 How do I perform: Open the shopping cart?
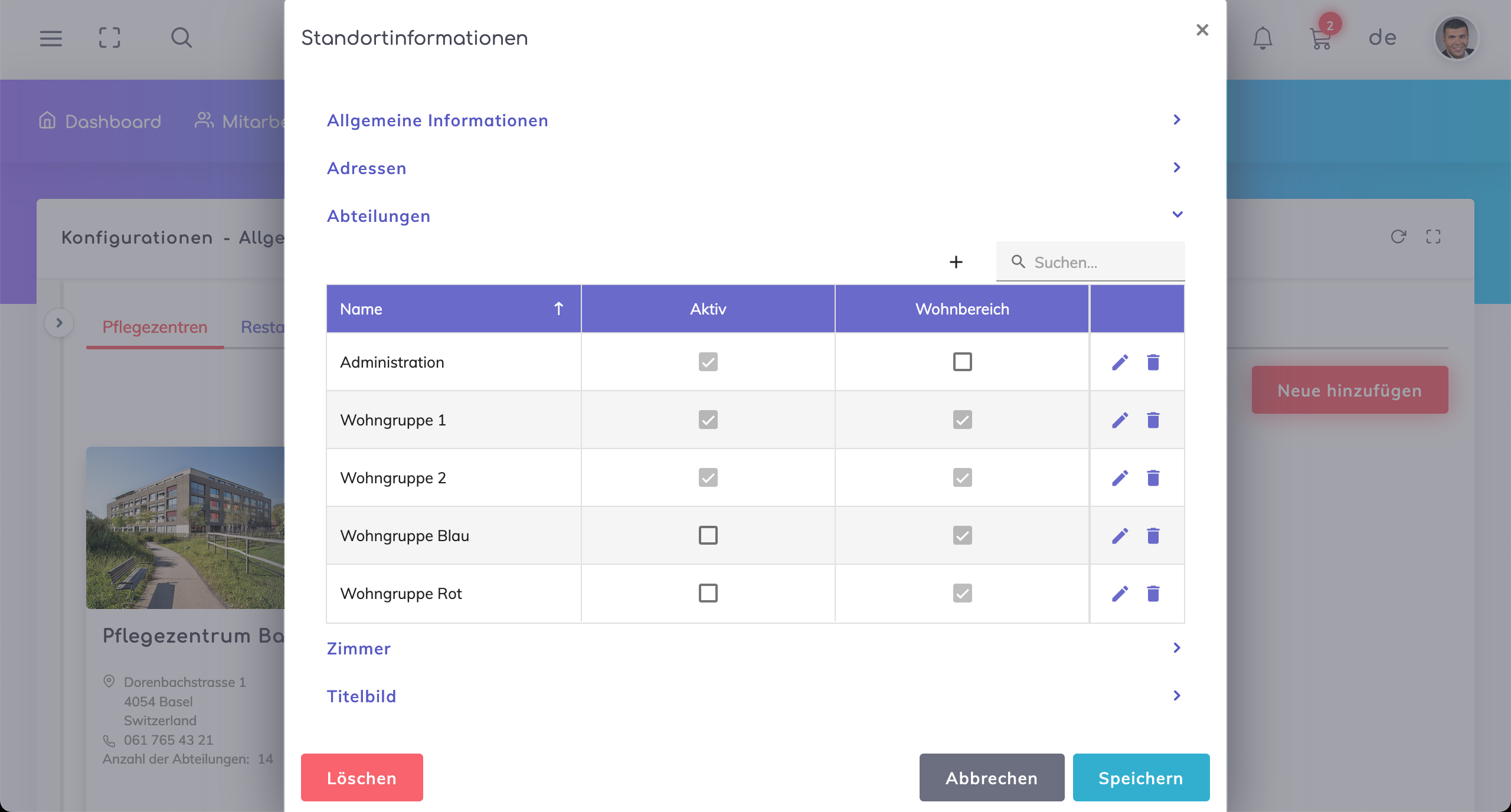1320,40
